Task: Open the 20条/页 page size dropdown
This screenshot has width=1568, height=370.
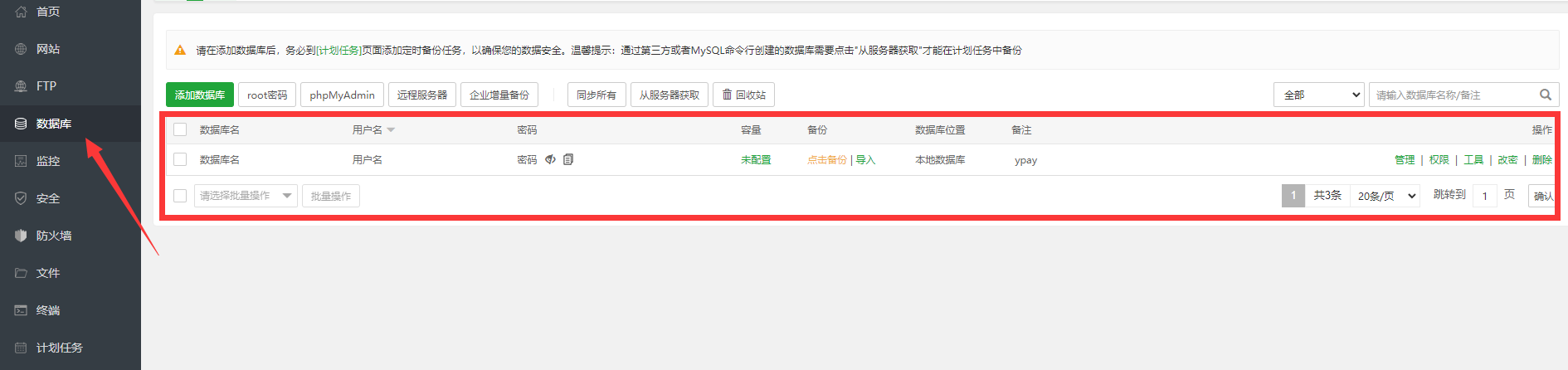Action: [x=1385, y=196]
